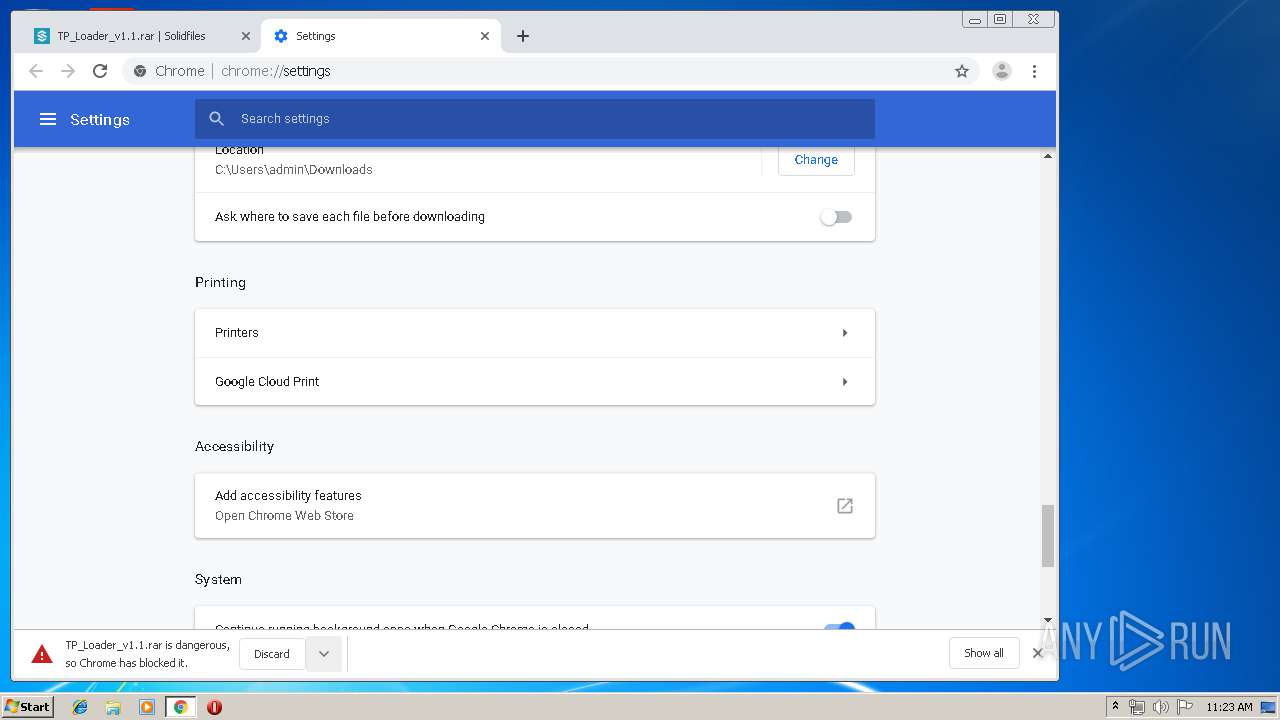The image size is (1280, 720).
Task: Click the Chrome site info icon
Action: point(140,71)
